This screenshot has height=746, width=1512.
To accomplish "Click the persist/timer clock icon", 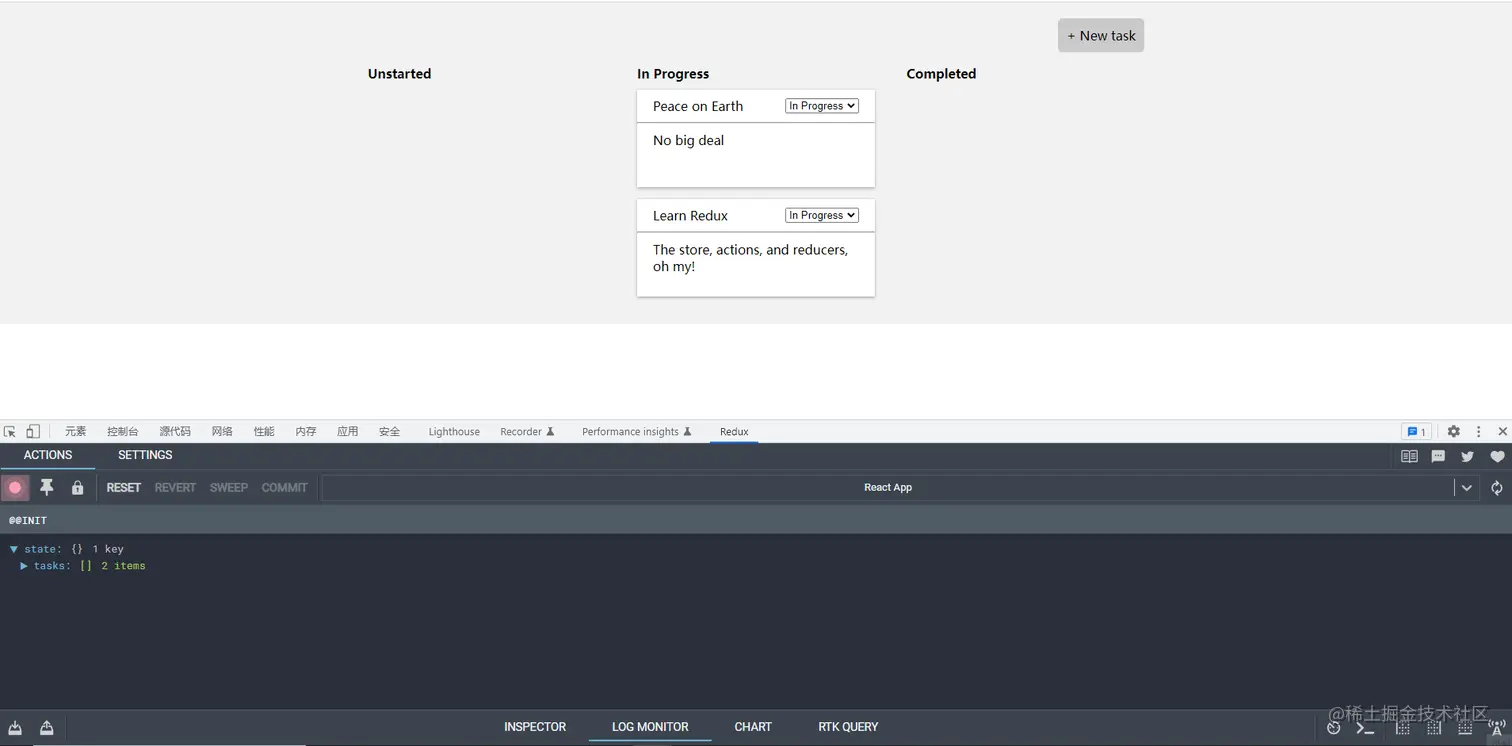I will pos(1333,728).
